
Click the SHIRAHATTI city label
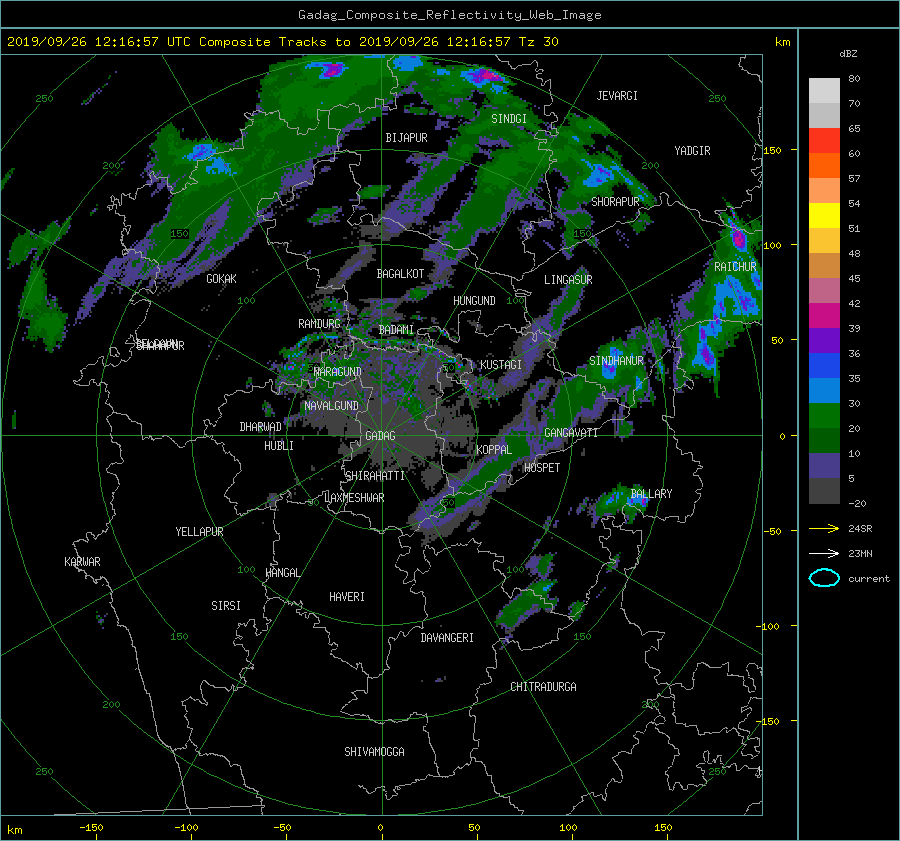(x=375, y=476)
